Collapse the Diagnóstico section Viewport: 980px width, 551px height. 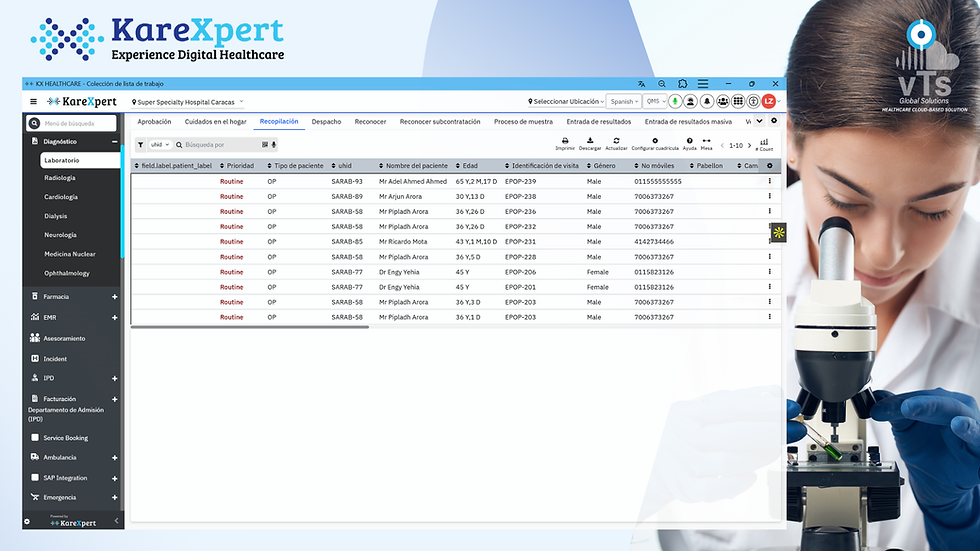click(x=114, y=142)
